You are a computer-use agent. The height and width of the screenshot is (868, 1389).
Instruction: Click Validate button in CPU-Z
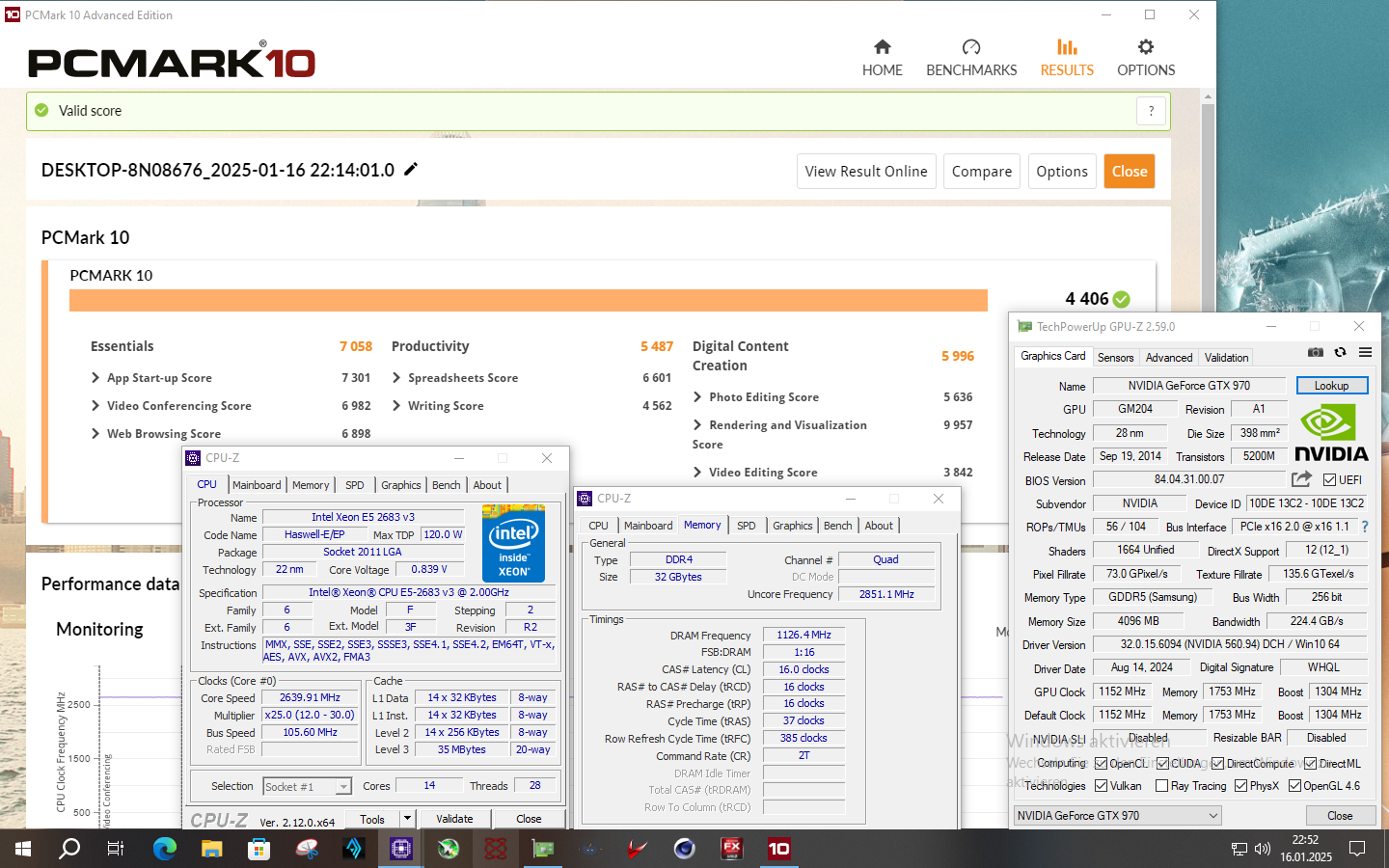coord(454,818)
